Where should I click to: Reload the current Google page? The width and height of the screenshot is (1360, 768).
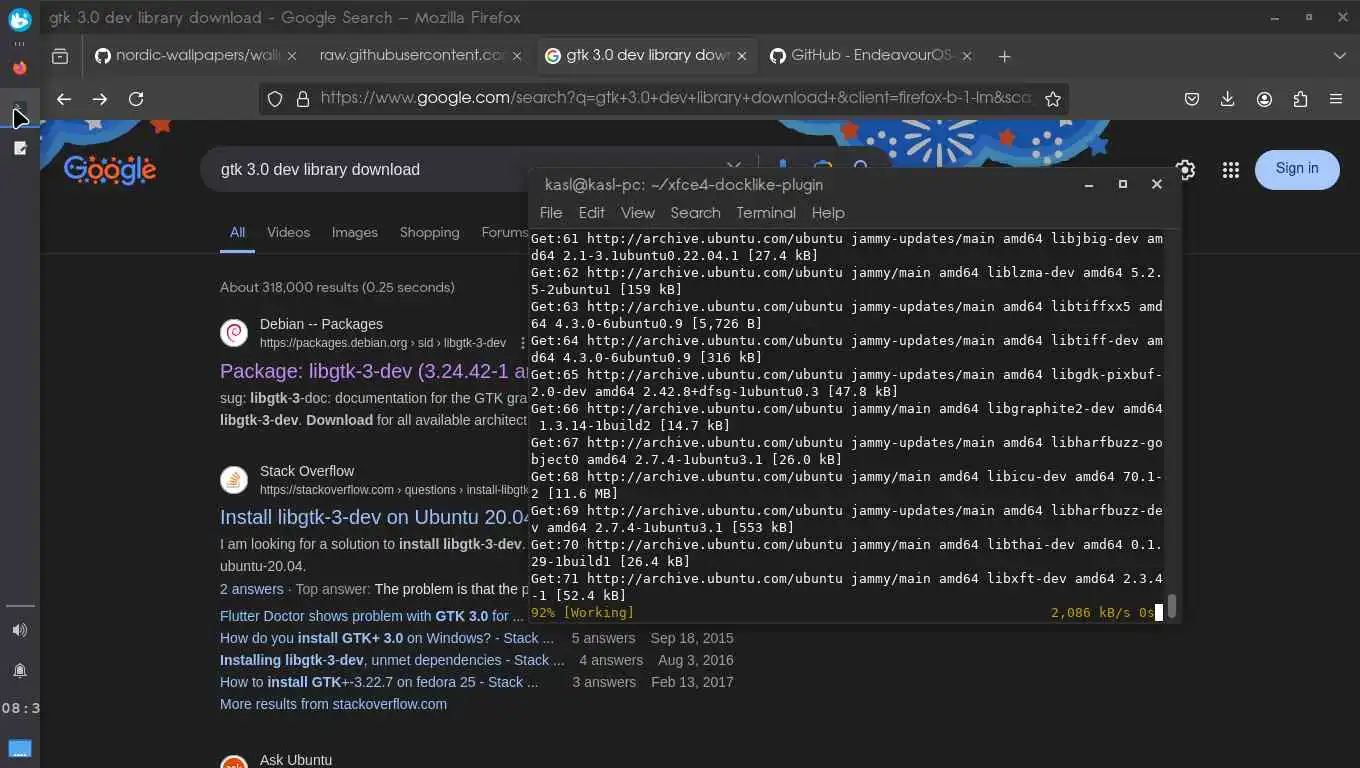tap(136, 99)
